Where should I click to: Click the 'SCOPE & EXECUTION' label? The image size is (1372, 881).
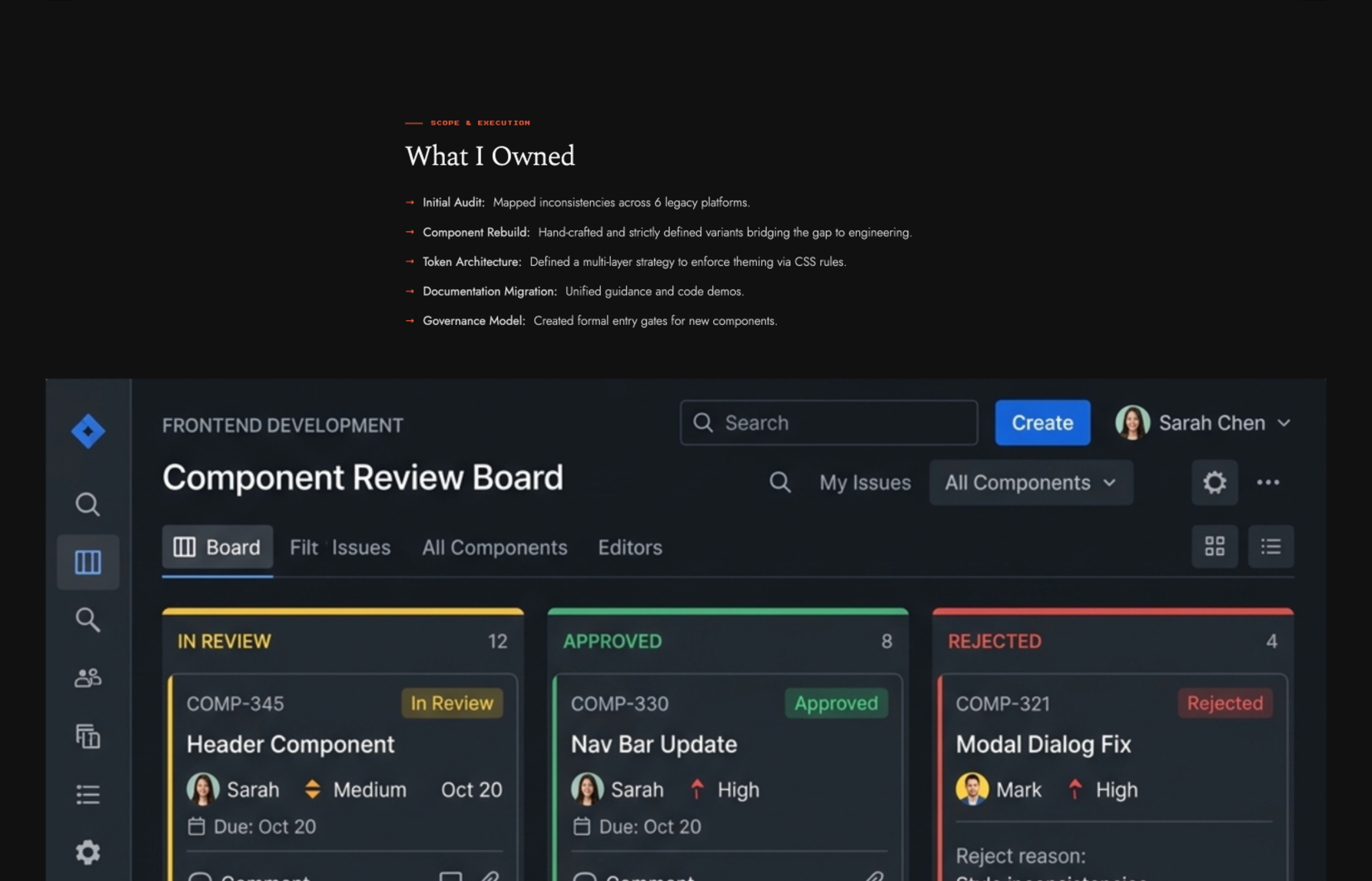[x=480, y=123]
